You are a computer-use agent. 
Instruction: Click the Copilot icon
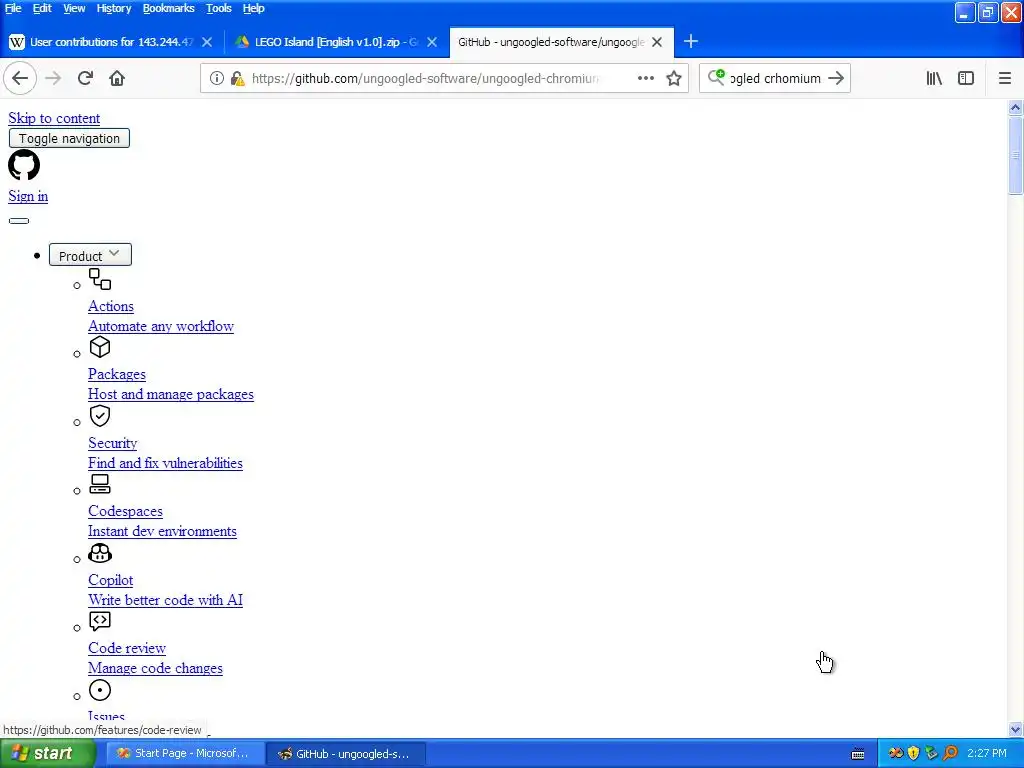[x=100, y=552]
